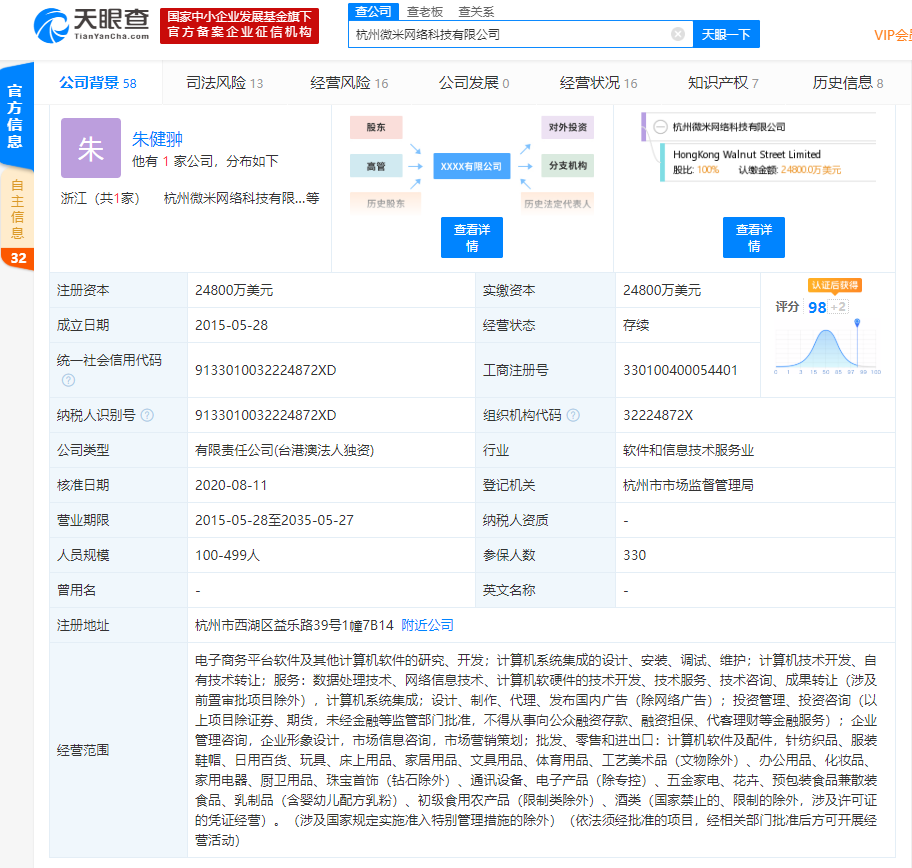Switch to the 公司背景 tab
The width and height of the screenshot is (912, 868).
click(98, 83)
